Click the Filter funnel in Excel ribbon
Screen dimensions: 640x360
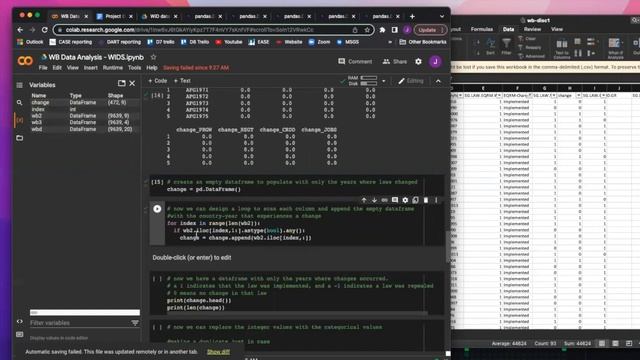506,47
